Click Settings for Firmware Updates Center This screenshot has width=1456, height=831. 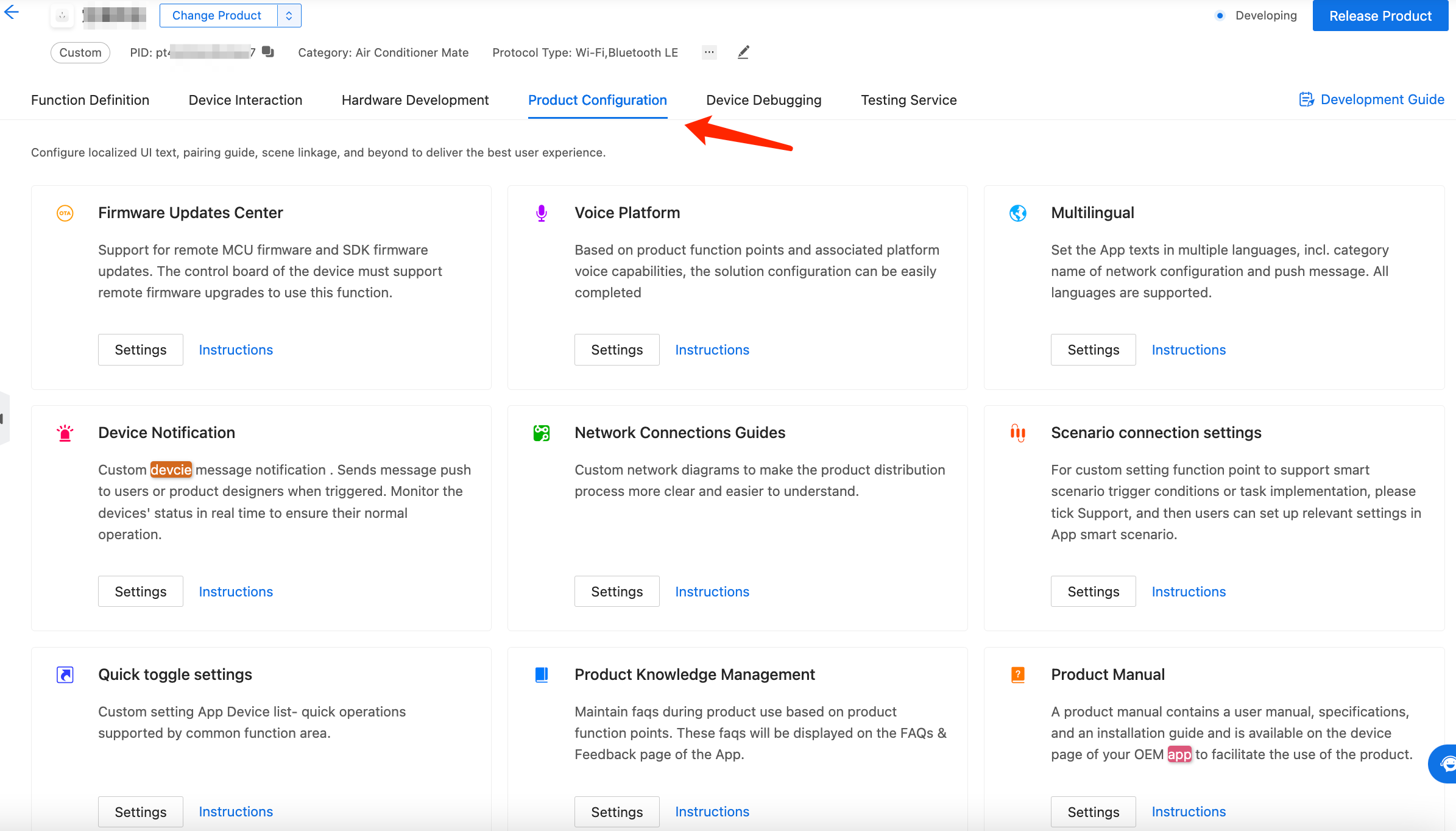click(141, 349)
